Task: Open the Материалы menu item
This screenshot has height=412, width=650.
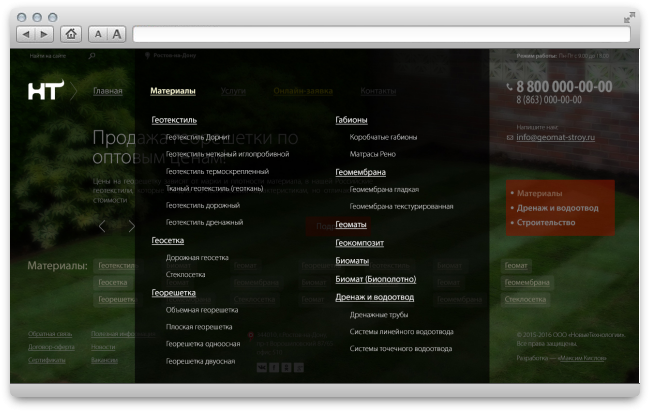Action: pyautogui.click(x=172, y=91)
